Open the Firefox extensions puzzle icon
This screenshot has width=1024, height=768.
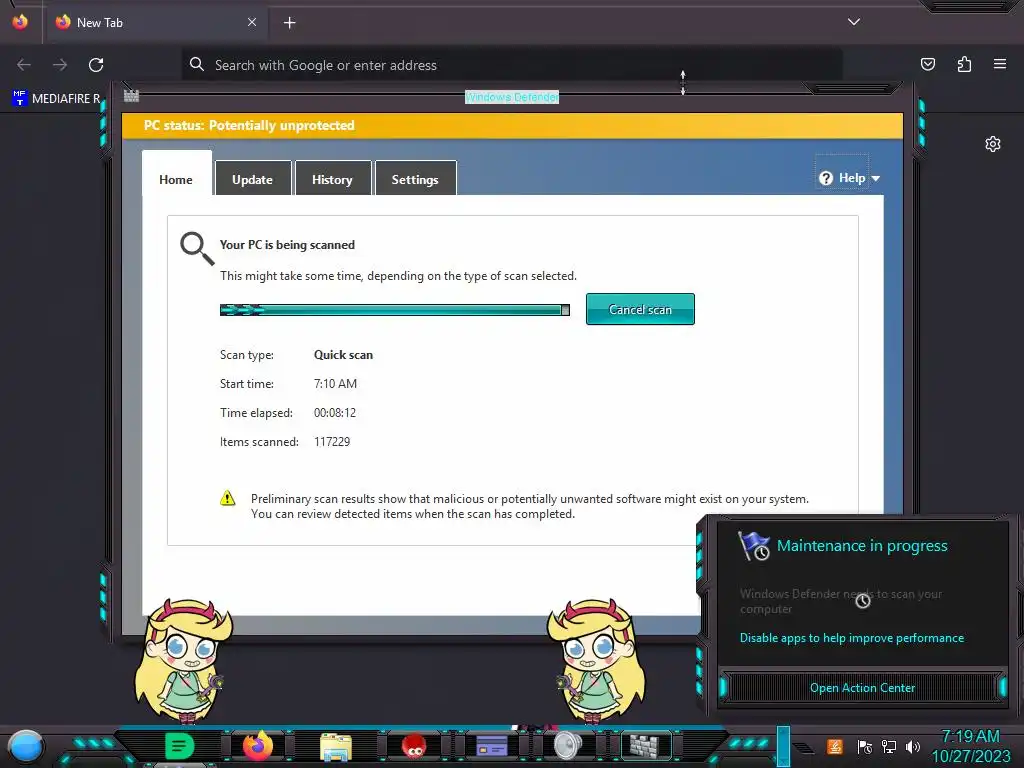click(964, 64)
